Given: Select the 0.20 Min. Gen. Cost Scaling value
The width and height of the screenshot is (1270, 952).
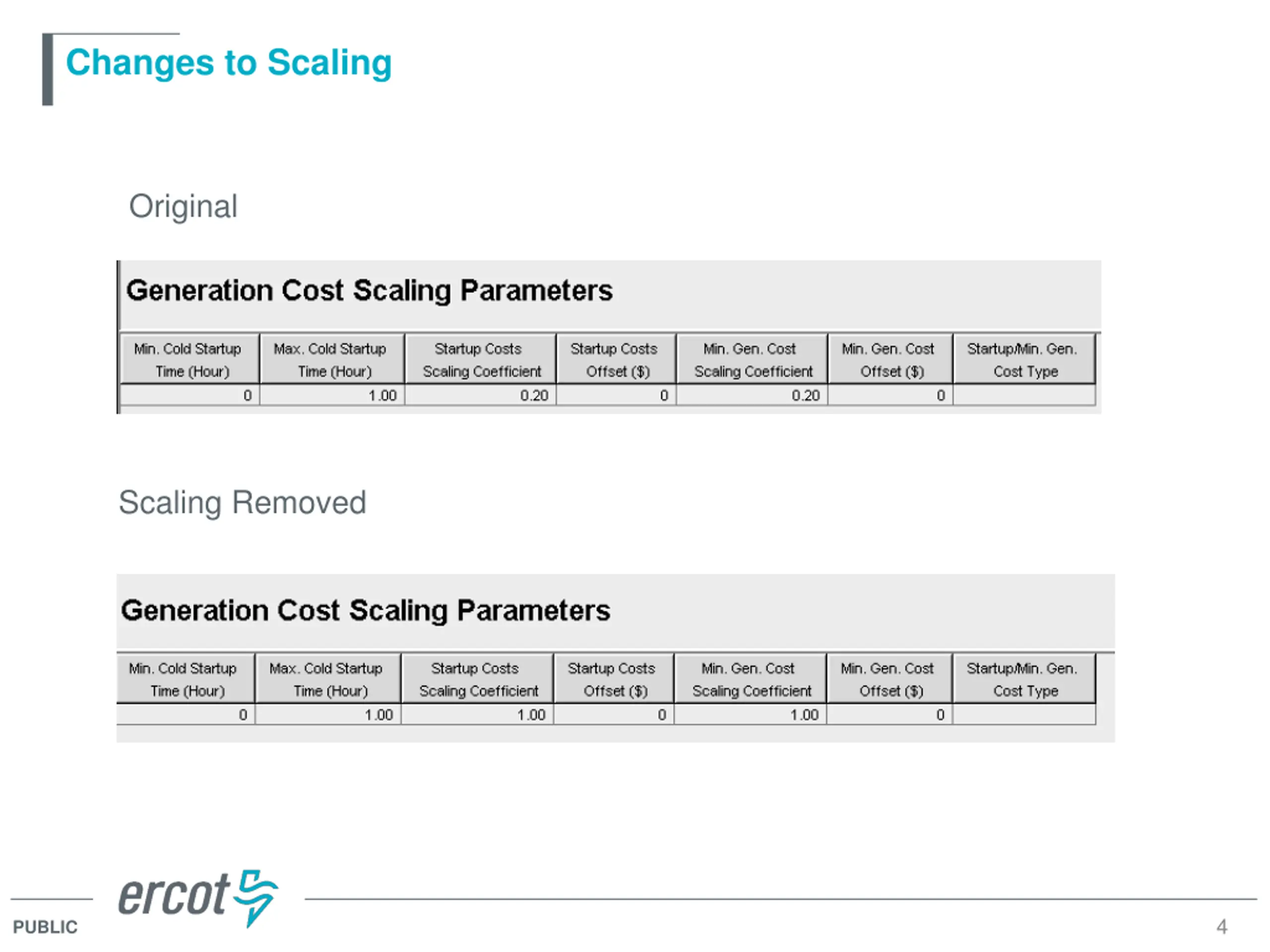Looking at the screenshot, I should (x=752, y=395).
